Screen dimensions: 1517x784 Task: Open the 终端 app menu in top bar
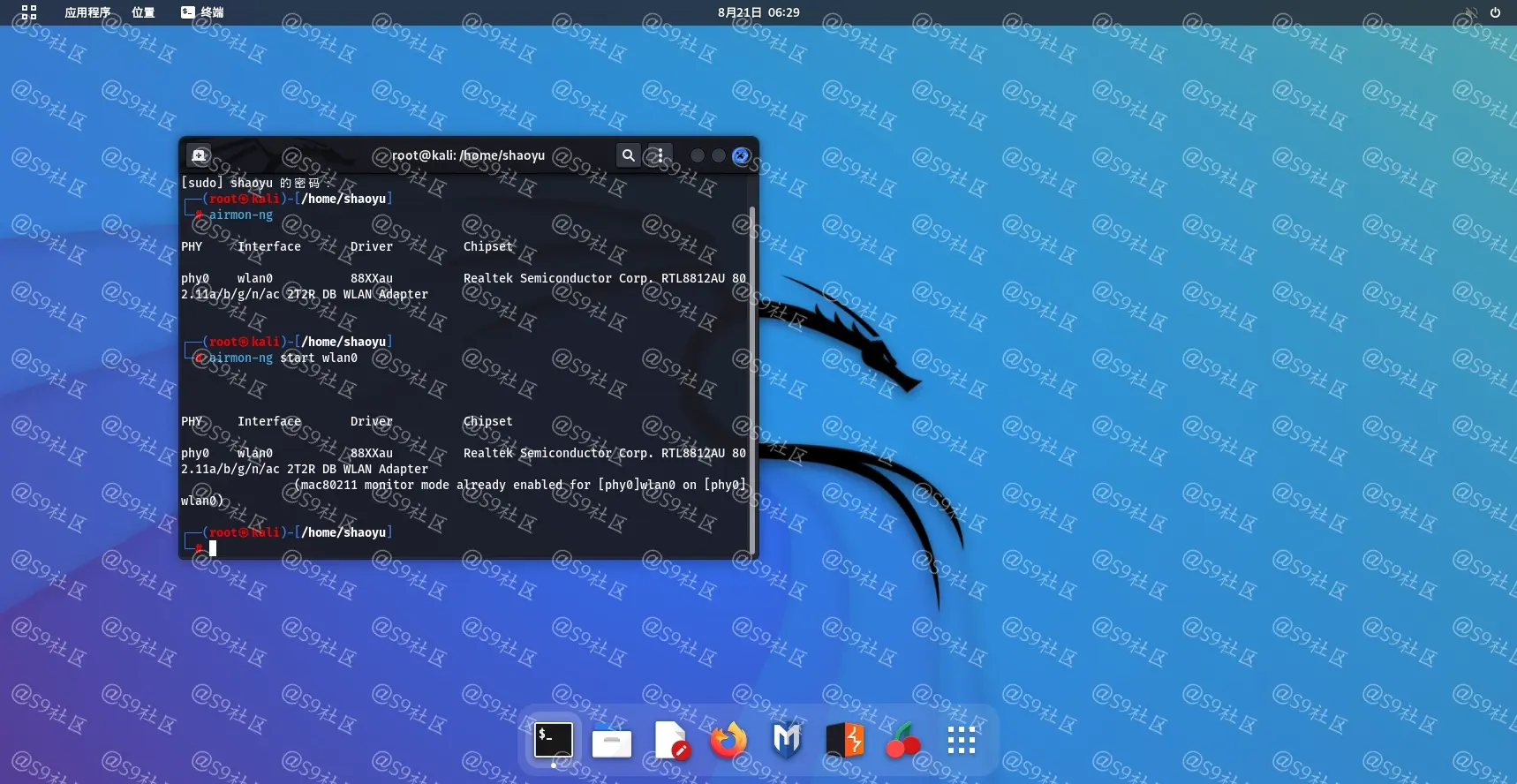(202, 12)
